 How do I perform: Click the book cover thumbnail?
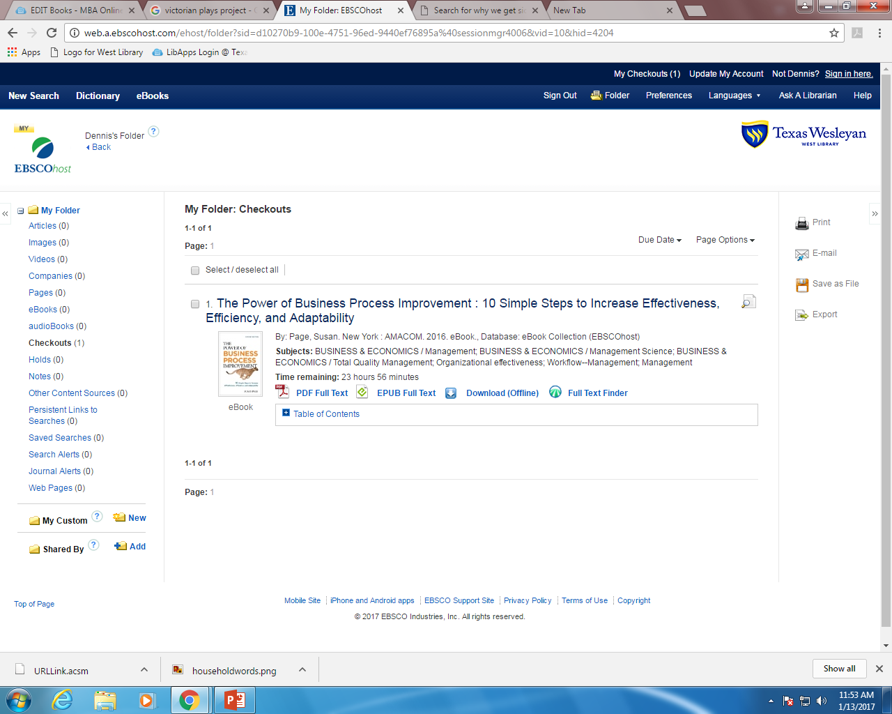[240, 364]
